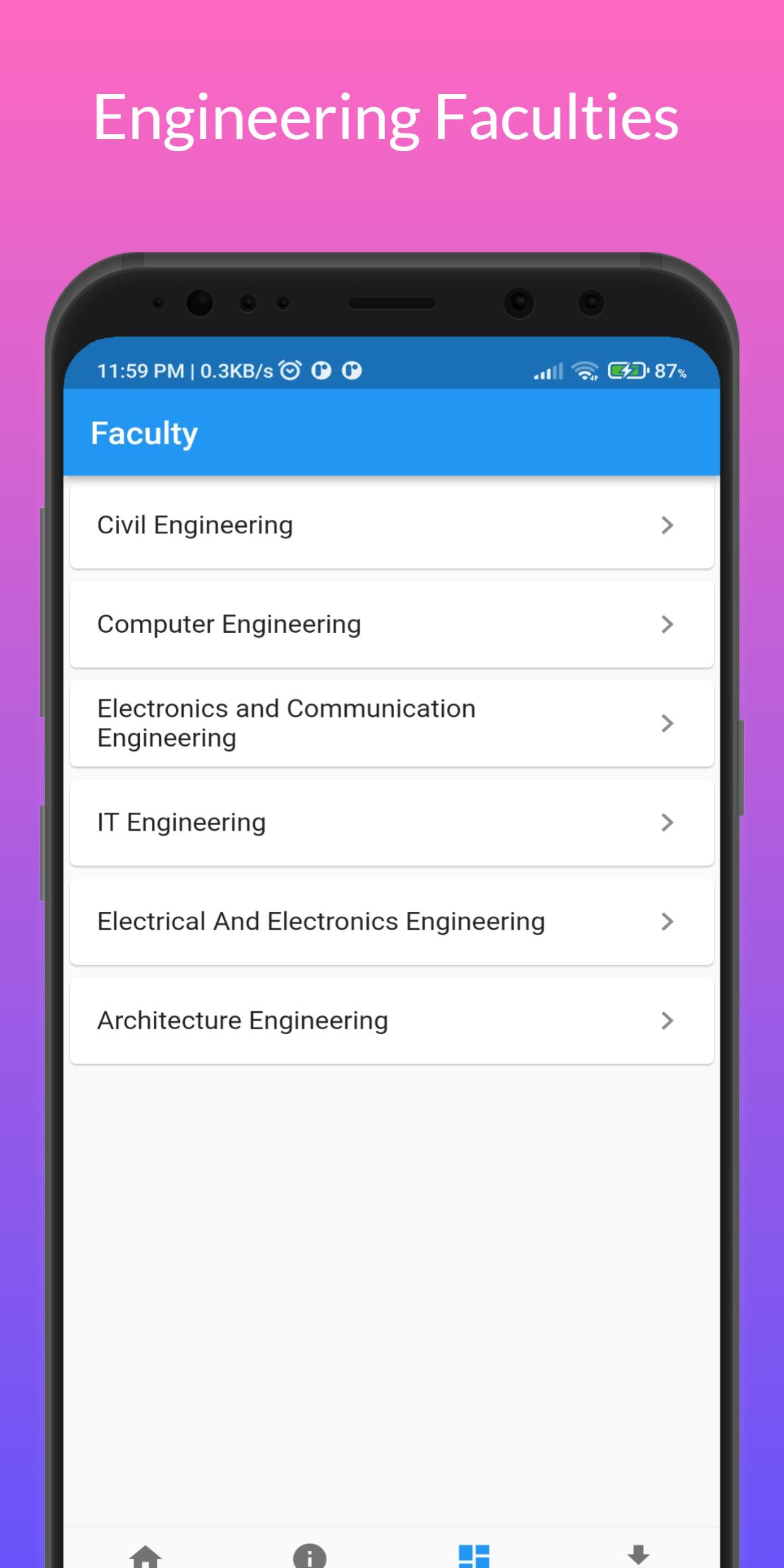The image size is (784, 1568).
Task: Select IT Engineering list label
Action: tap(182, 823)
